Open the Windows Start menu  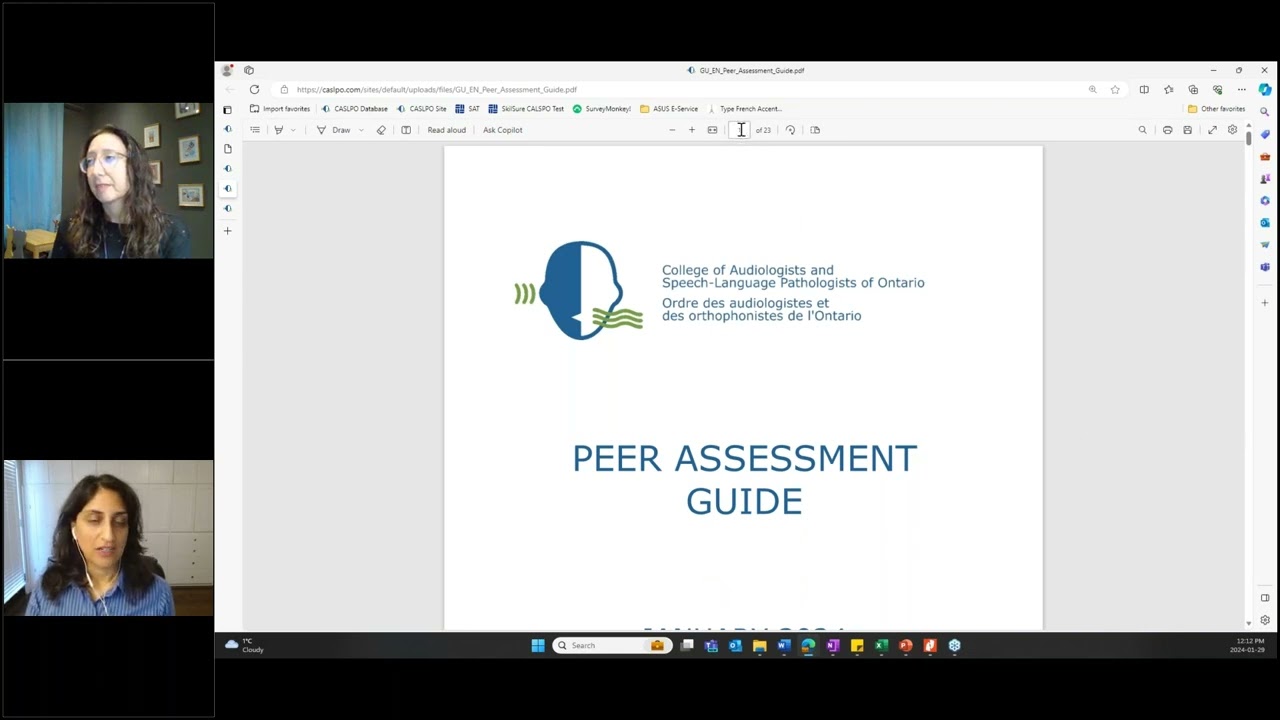538,646
